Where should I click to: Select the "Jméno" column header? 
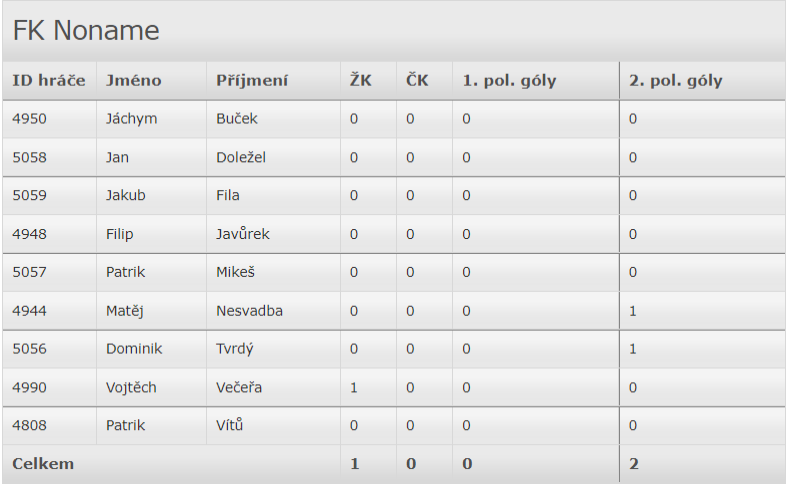133,81
